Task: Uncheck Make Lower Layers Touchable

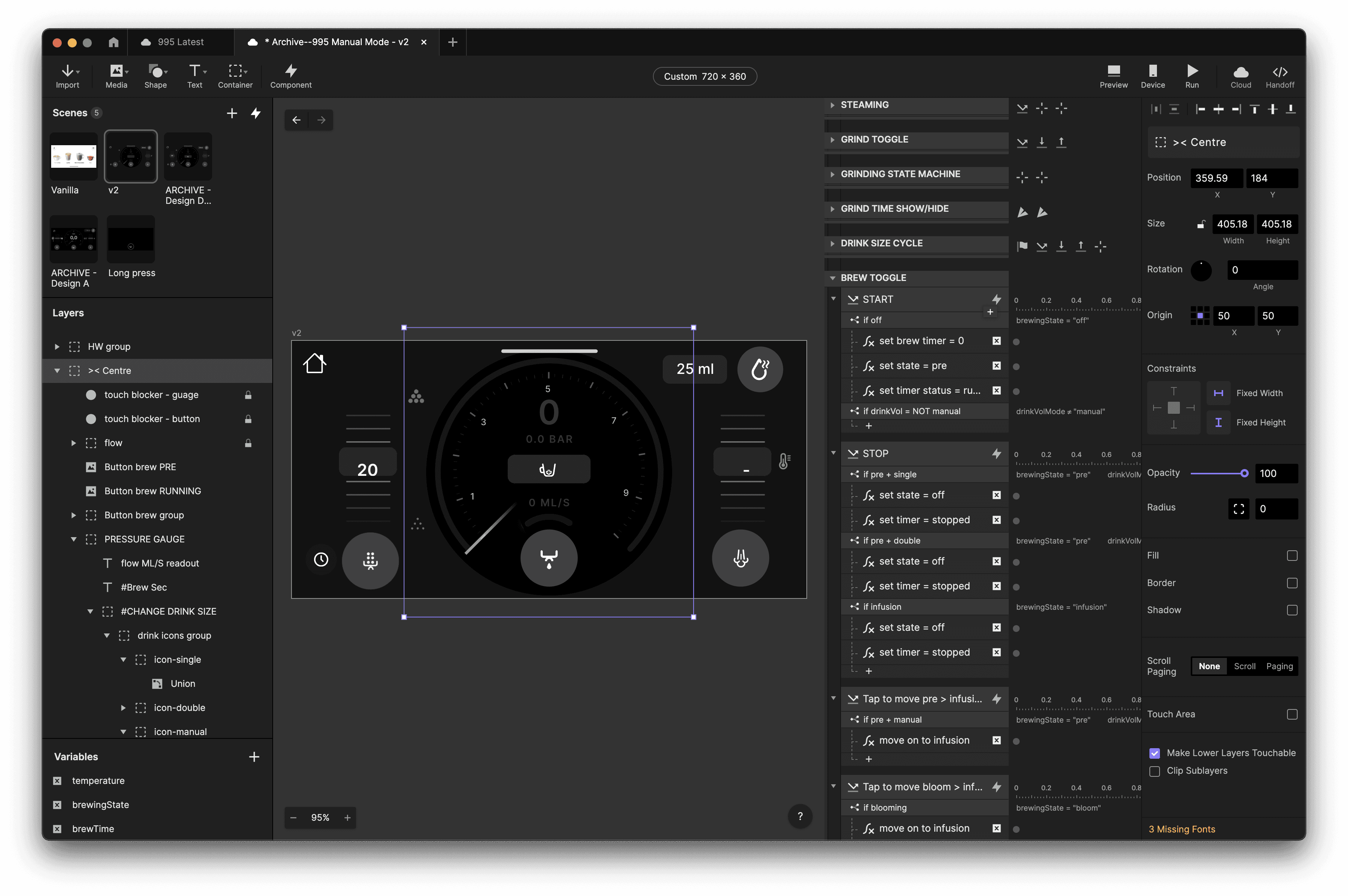Action: click(x=1154, y=753)
